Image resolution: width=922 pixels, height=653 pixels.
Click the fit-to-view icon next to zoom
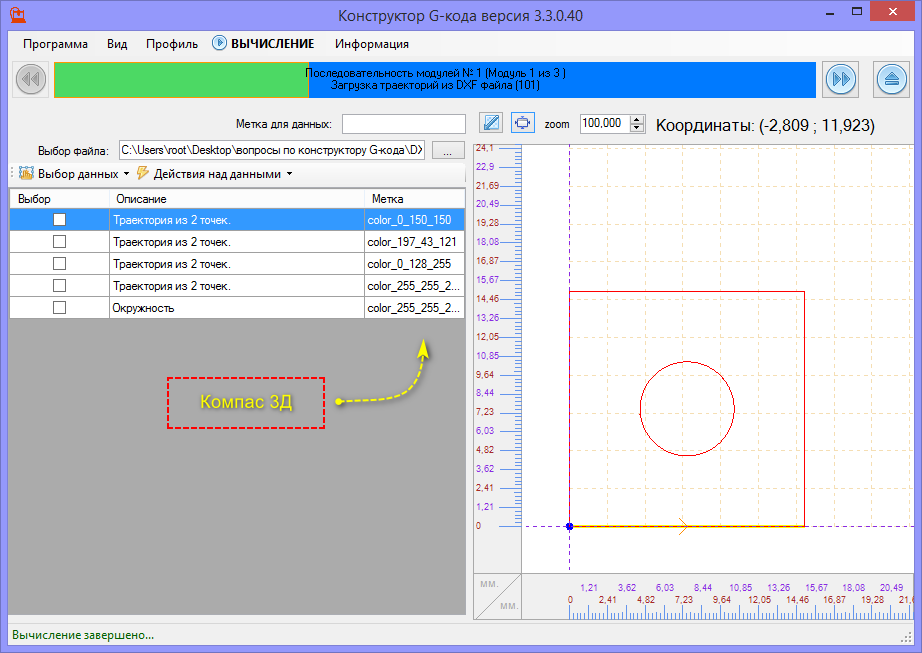coord(522,123)
